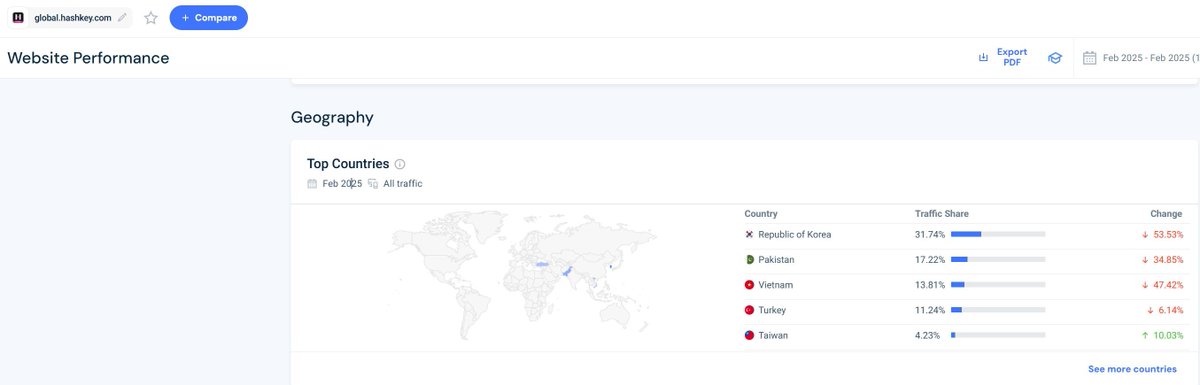1200x385 pixels.
Task: Click the hashkey site favicon
Action: (18, 17)
